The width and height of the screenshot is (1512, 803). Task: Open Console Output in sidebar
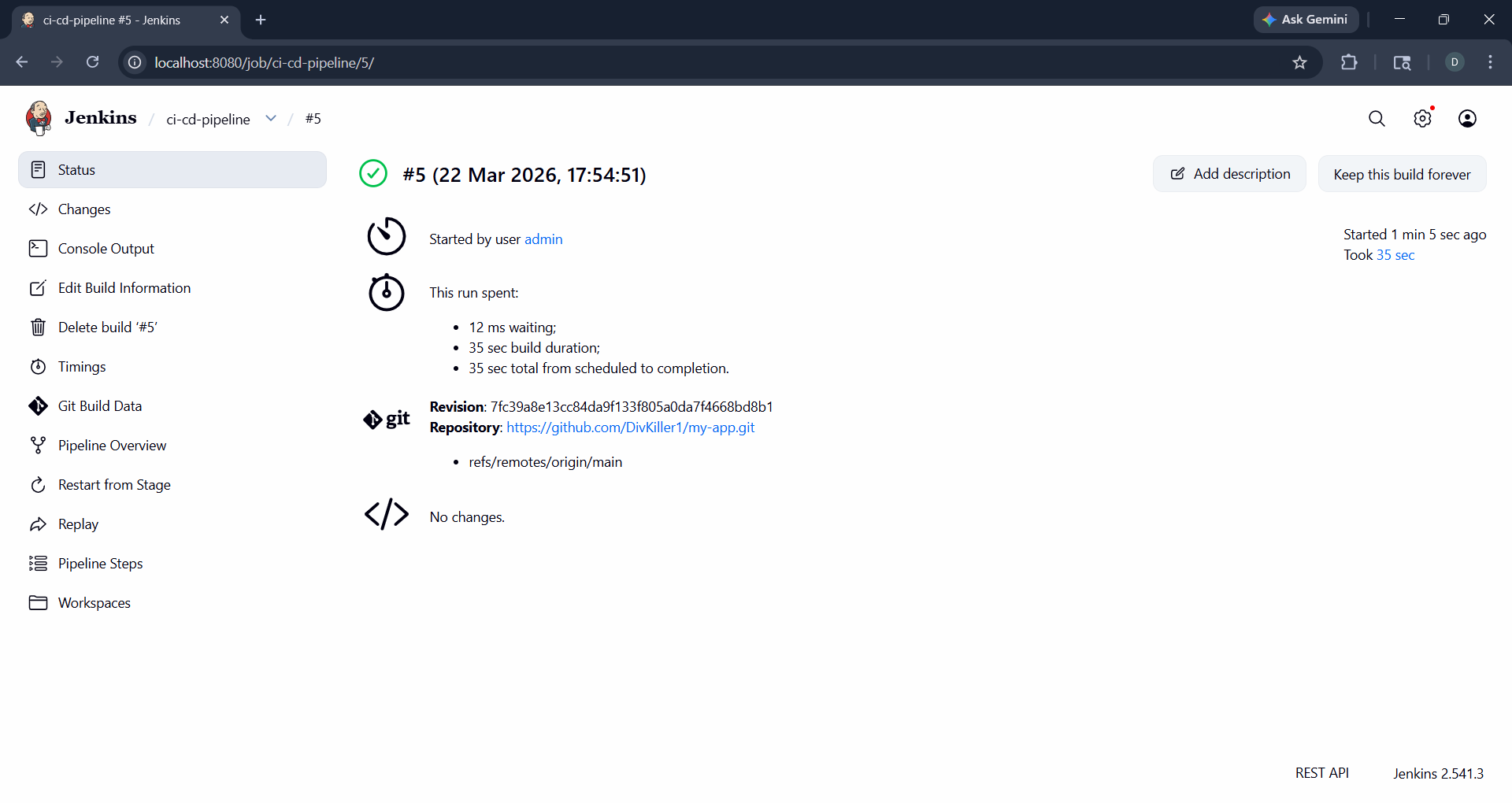click(106, 249)
